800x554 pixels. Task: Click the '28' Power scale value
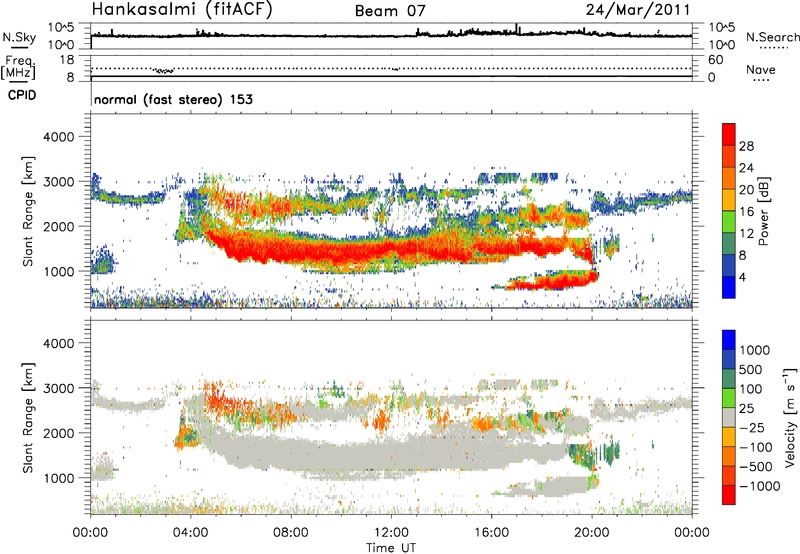[x=746, y=146]
